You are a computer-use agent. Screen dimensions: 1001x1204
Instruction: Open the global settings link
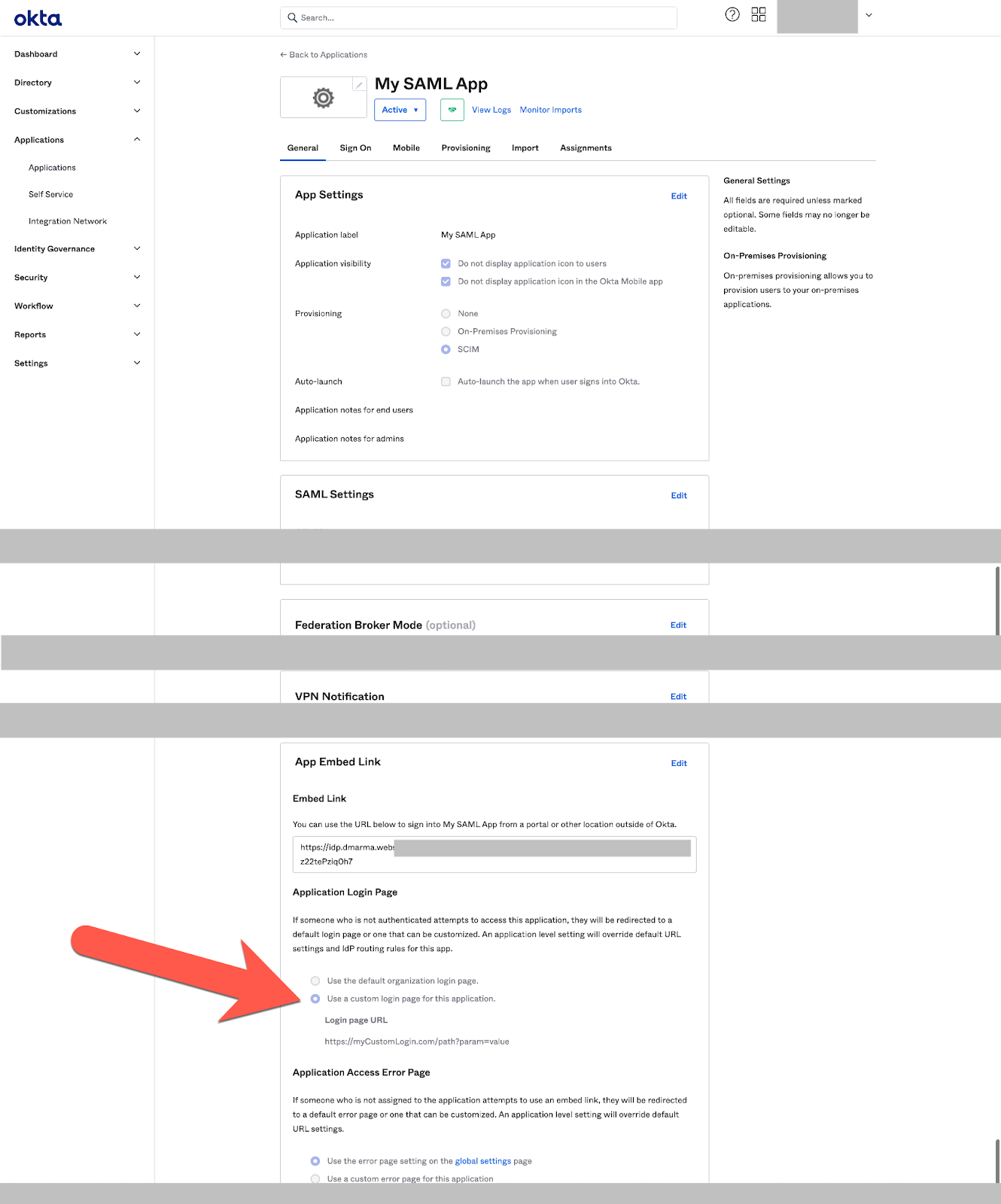click(x=483, y=1161)
